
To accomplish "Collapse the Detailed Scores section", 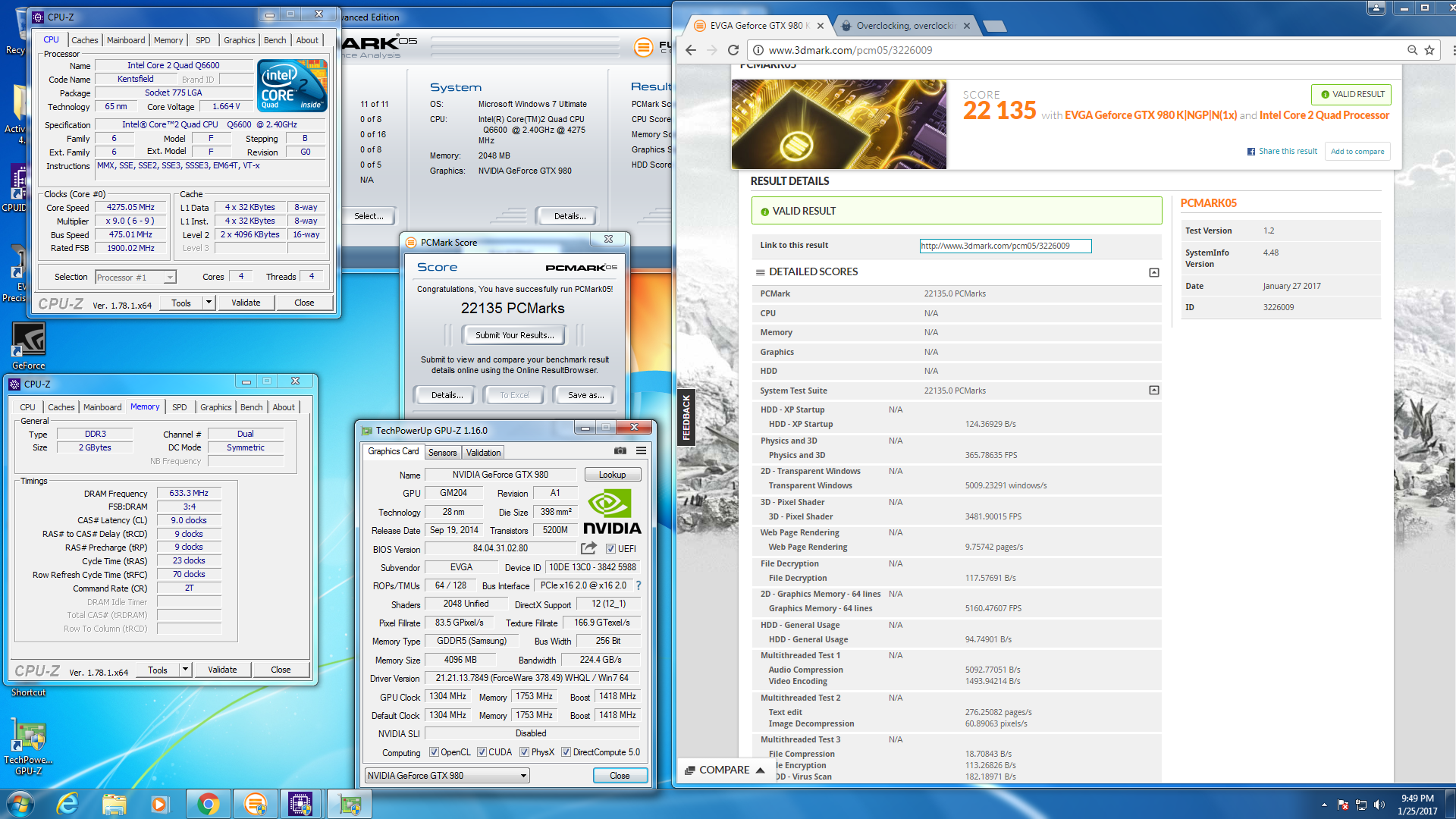I will click(1153, 272).
